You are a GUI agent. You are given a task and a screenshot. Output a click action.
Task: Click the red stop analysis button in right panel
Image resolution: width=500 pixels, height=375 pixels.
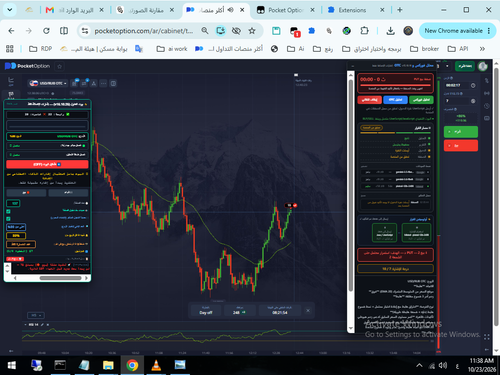[x=369, y=100]
